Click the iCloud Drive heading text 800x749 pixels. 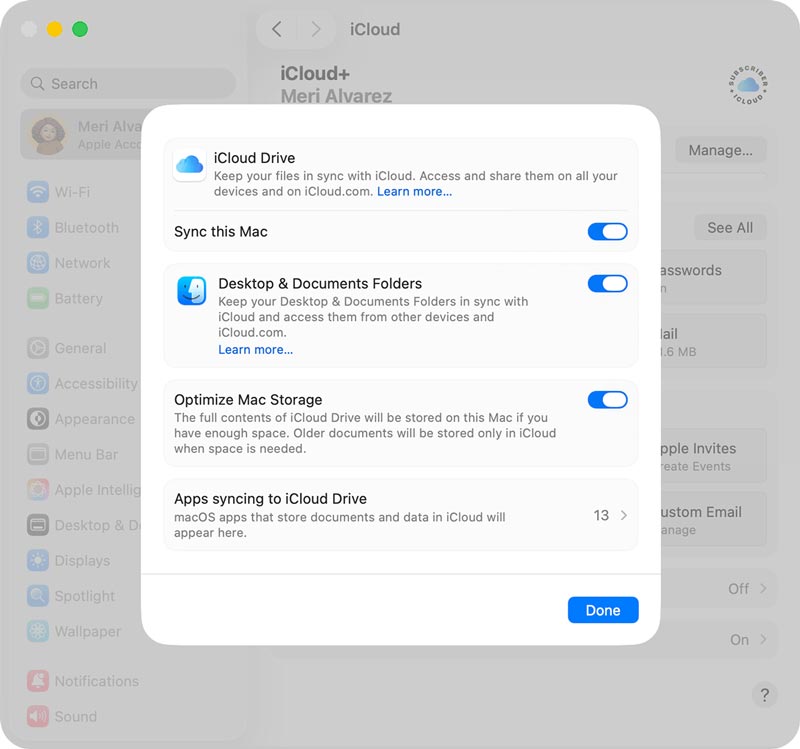(x=254, y=158)
